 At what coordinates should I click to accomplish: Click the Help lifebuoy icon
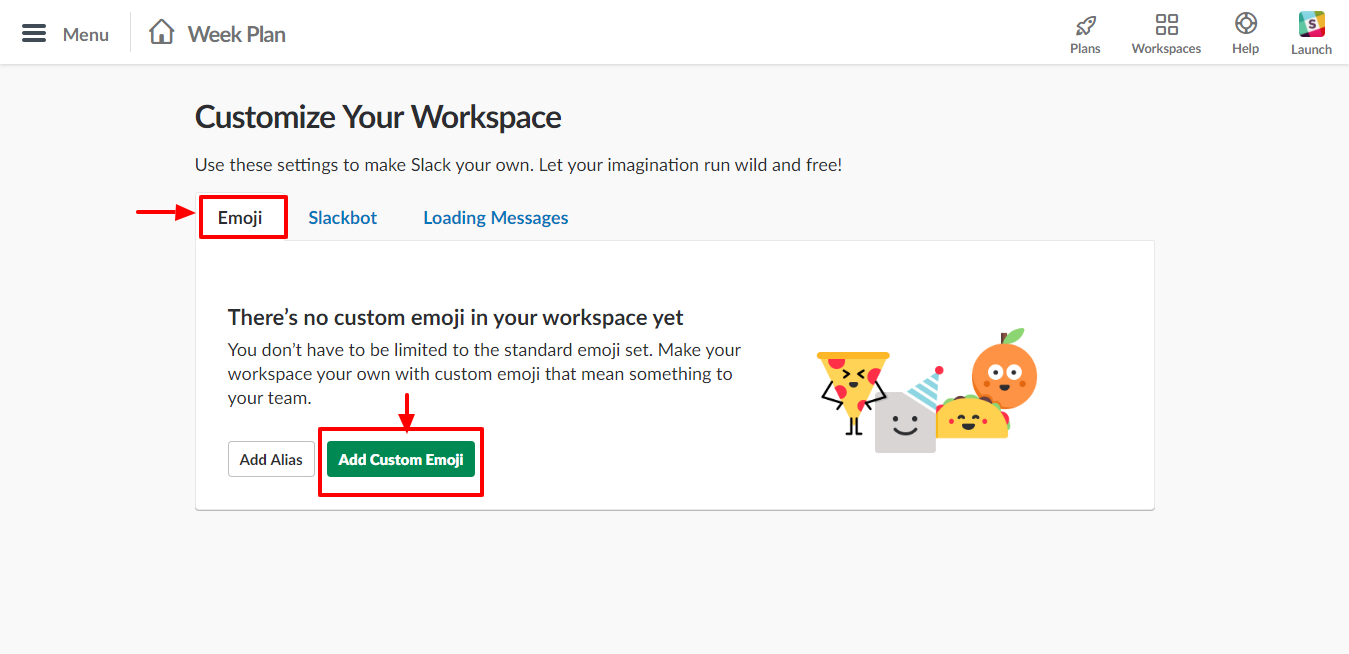[x=1245, y=24]
